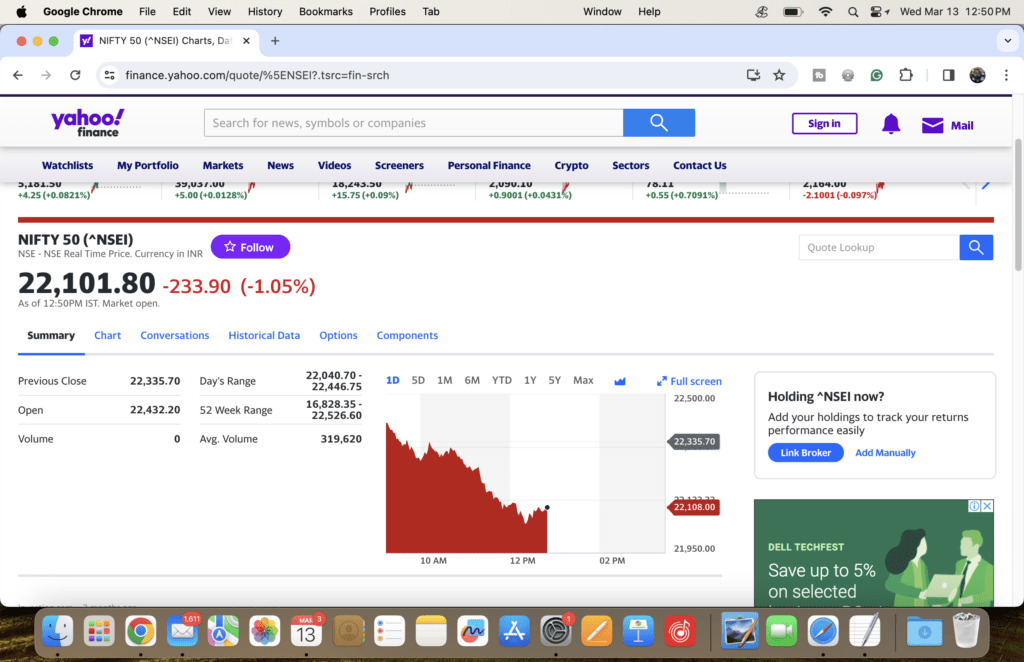Open the notifications bell
Screen dimensions: 1024x662
(x=891, y=124)
